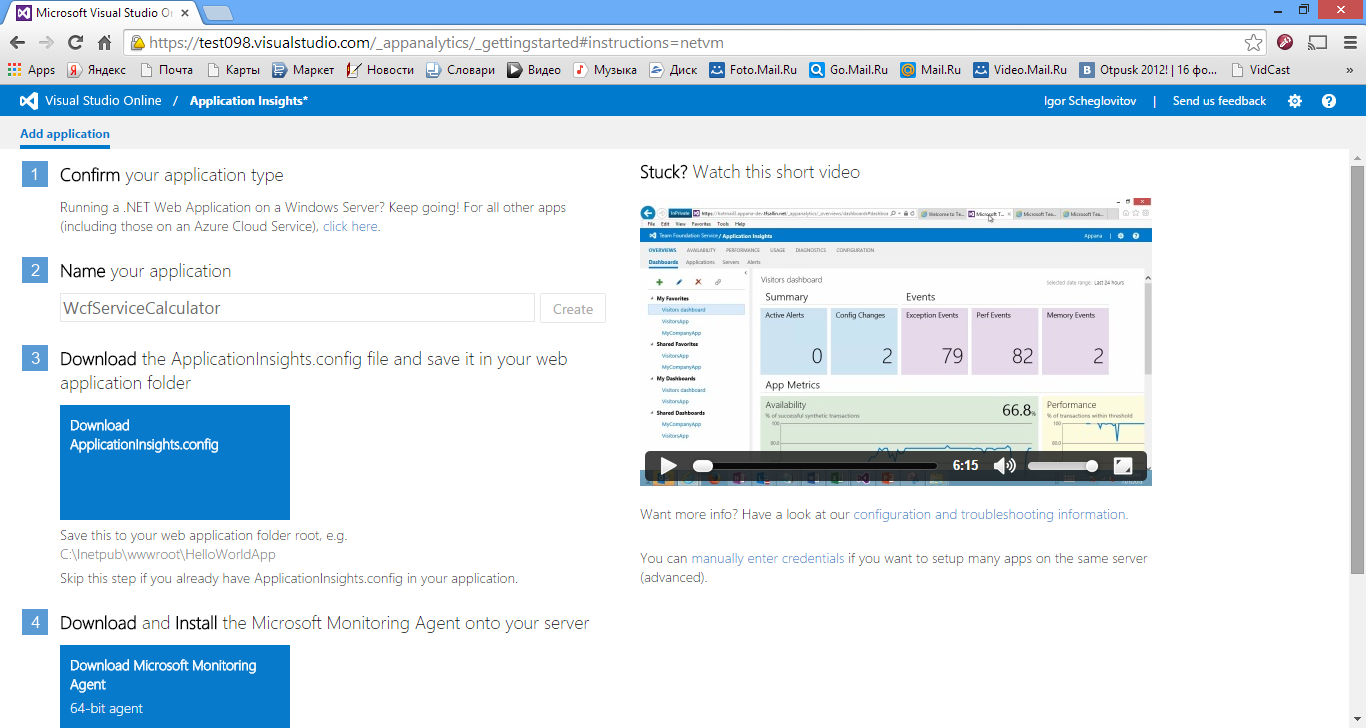The image size is (1366, 728).
Task: Click the red extension icon in toolbar
Action: 1286,43
